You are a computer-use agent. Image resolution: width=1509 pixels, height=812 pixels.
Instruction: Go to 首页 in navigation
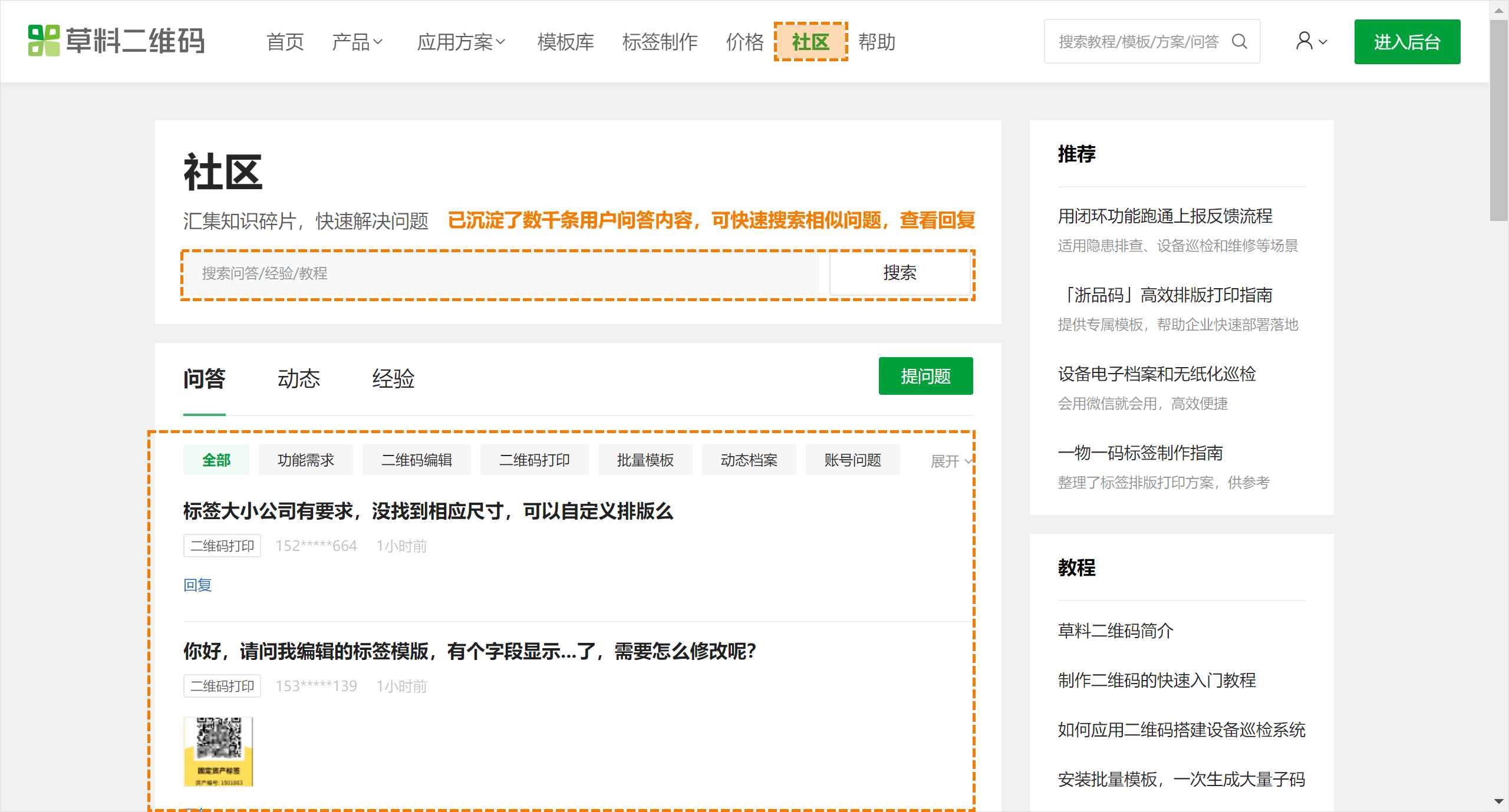click(285, 42)
